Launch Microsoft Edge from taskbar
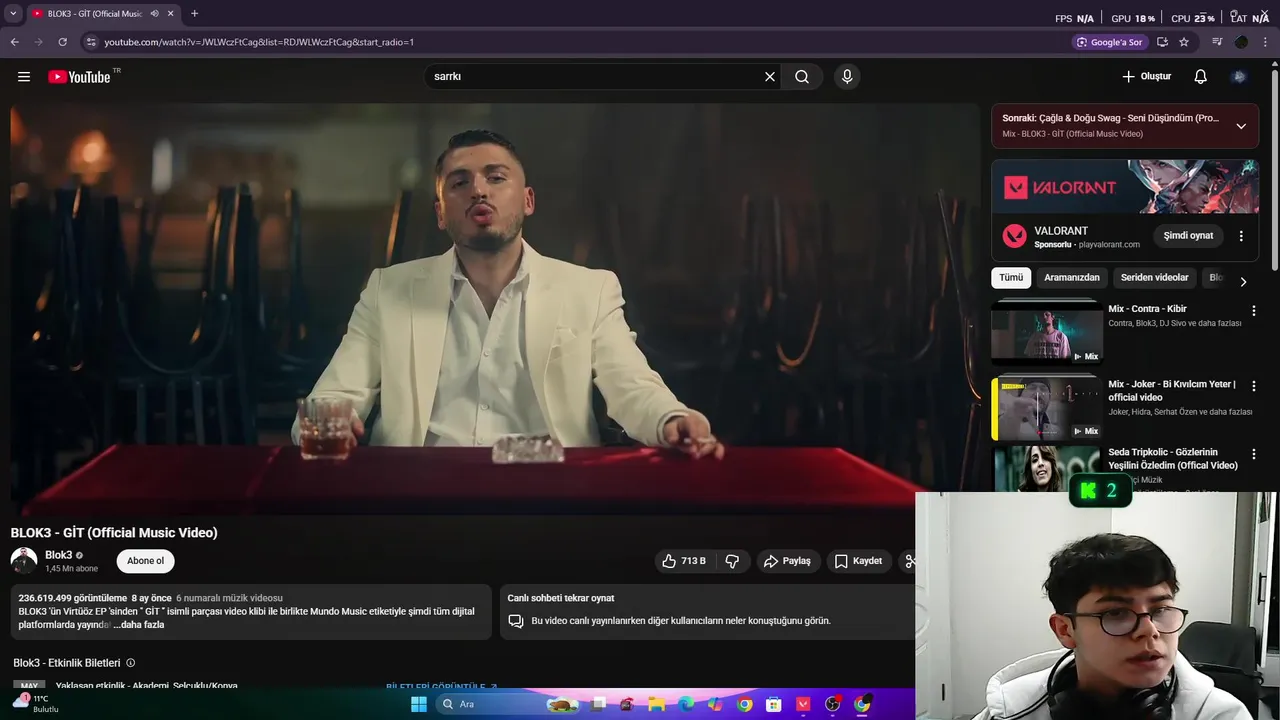This screenshot has width=1280, height=720. pyautogui.click(x=686, y=704)
